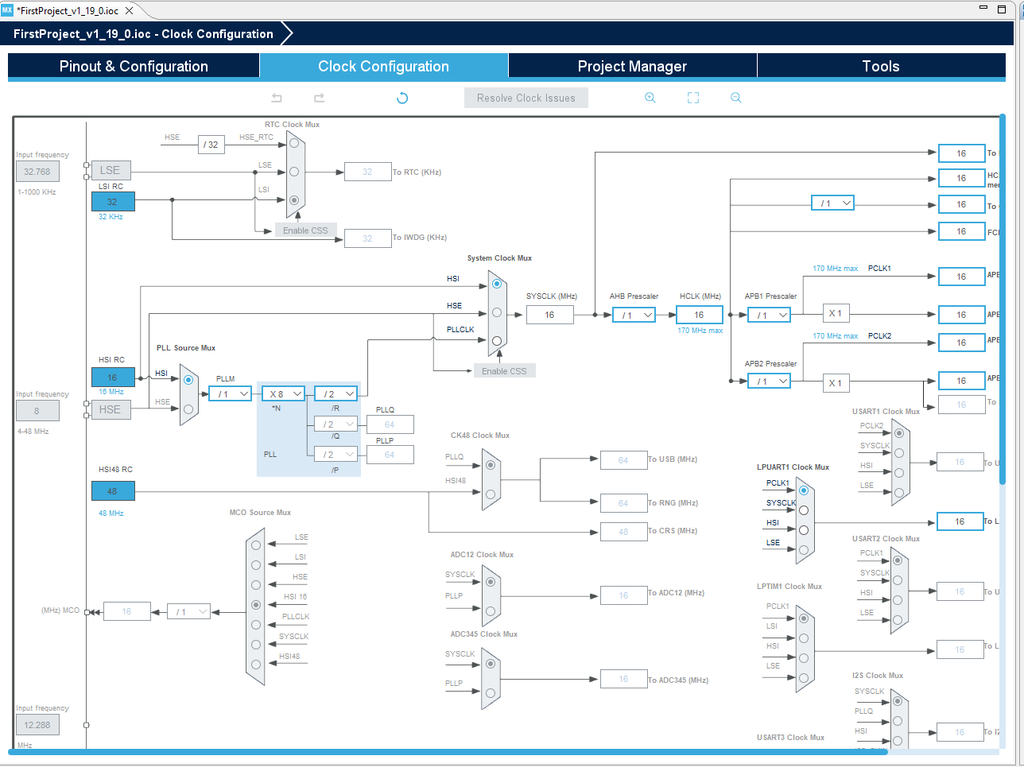Click the vertical scrollbar on the right
The height and width of the screenshot is (767, 1024).
click(x=1002, y=300)
